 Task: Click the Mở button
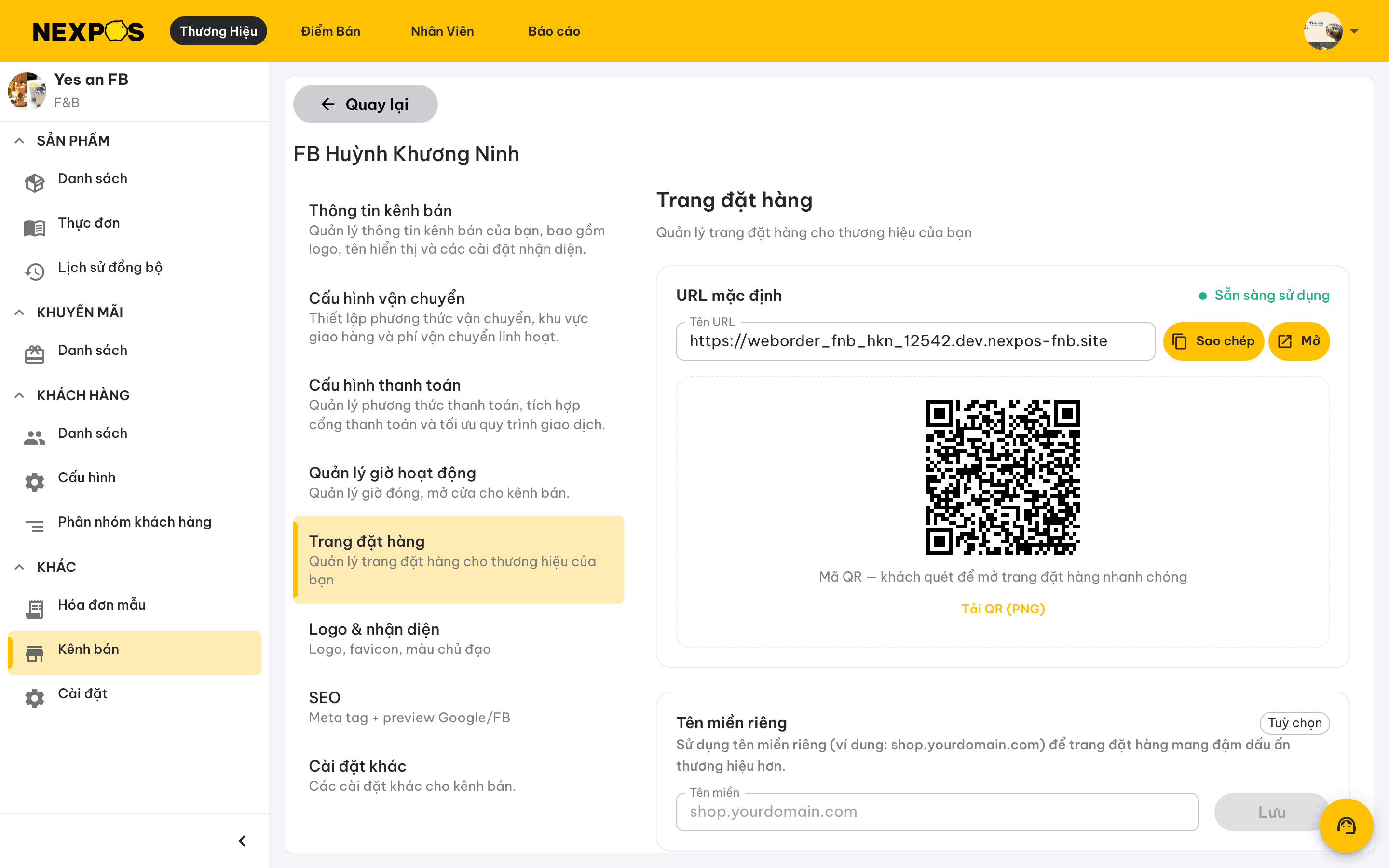tap(1299, 341)
